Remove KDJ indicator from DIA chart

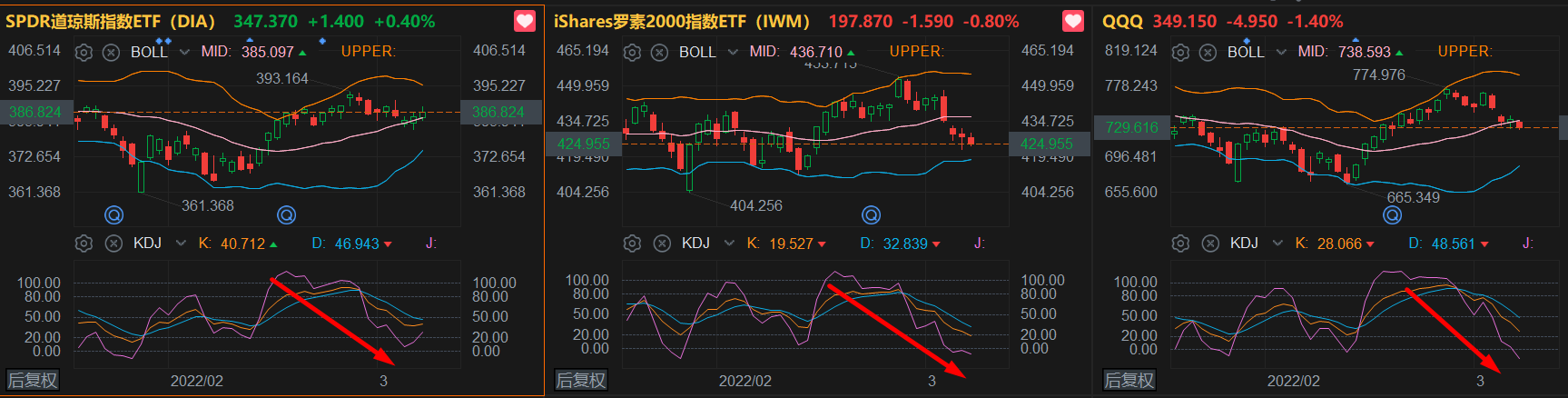[113, 244]
